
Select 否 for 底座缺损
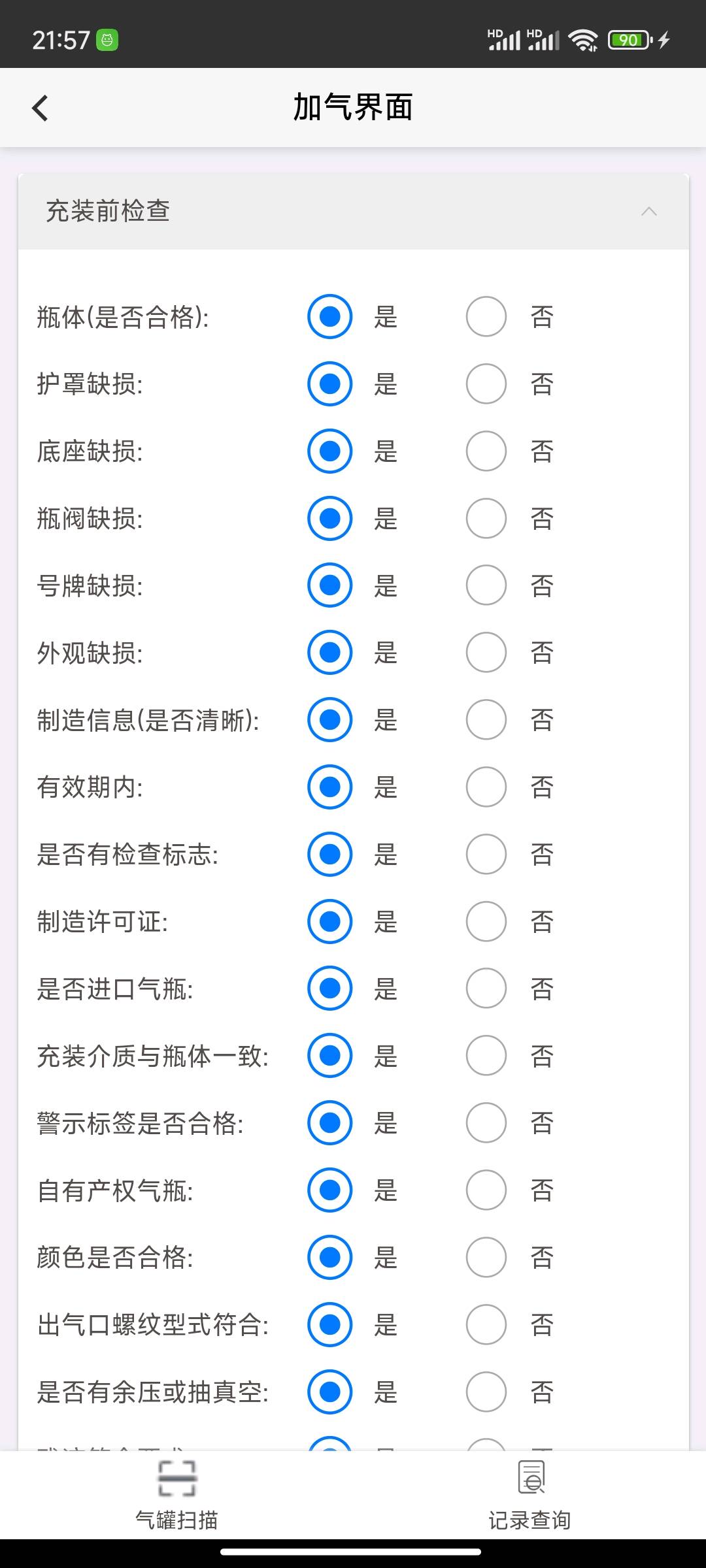pyautogui.click(x=486, y=451)
